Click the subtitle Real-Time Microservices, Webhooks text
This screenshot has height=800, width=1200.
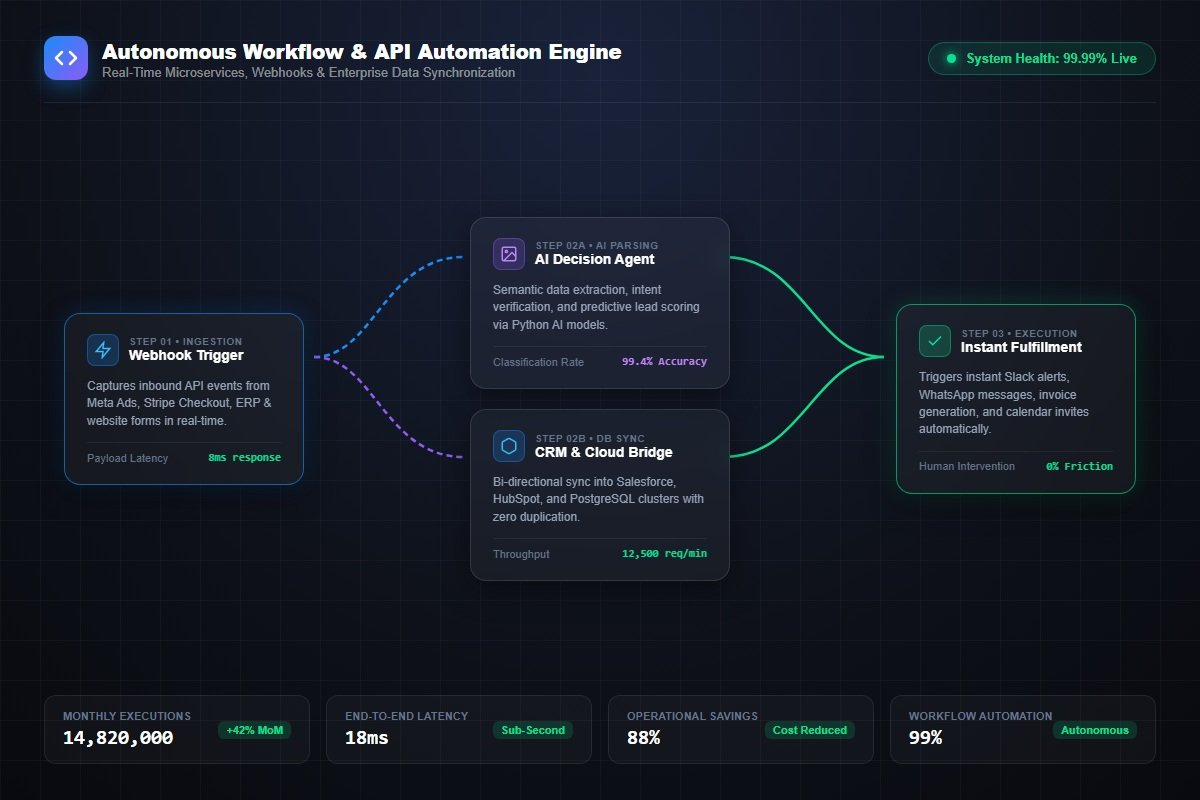pyautogui.click(x=309, y=73)
